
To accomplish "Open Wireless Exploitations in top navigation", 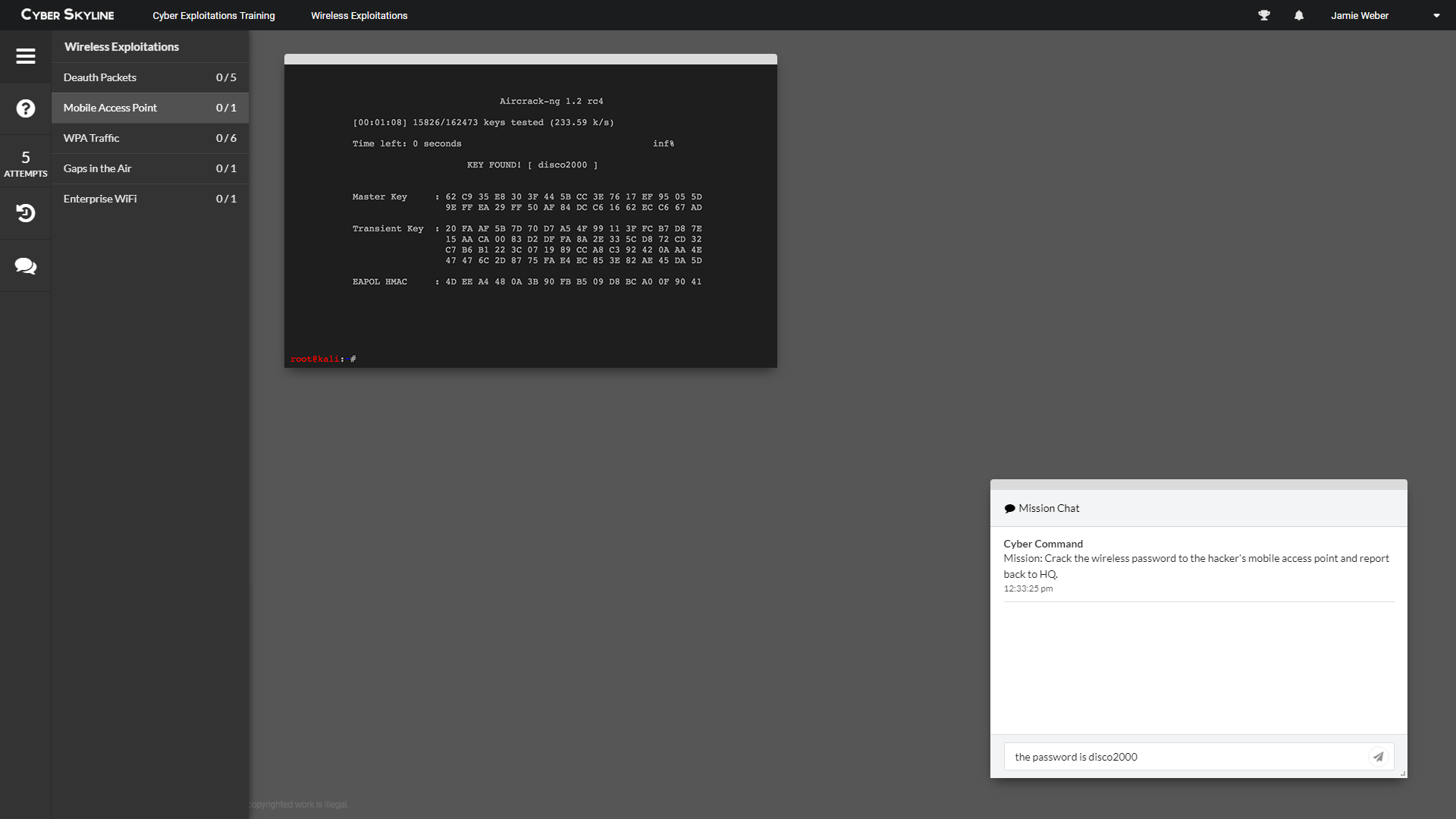I will click(359, 15).
